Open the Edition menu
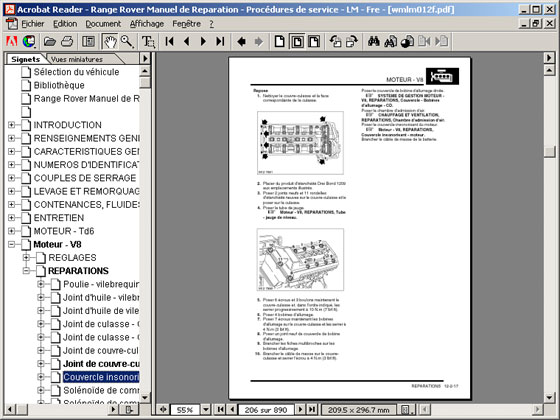The image size is (560, 420). point(65,24)
